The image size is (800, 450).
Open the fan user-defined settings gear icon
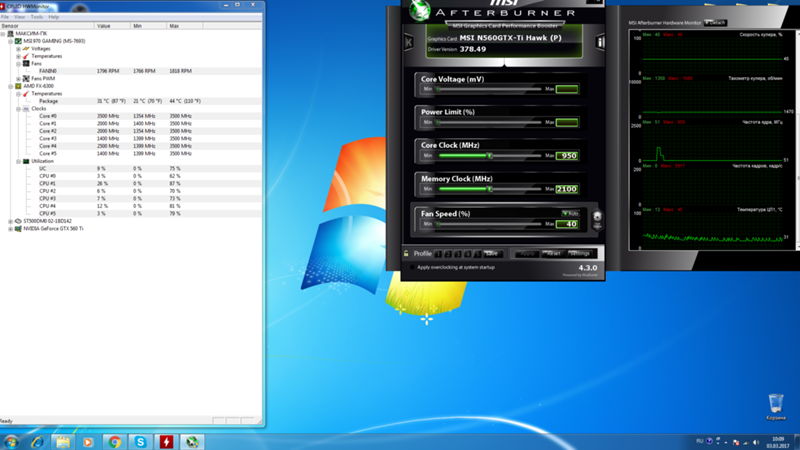(x=597, y=219)
